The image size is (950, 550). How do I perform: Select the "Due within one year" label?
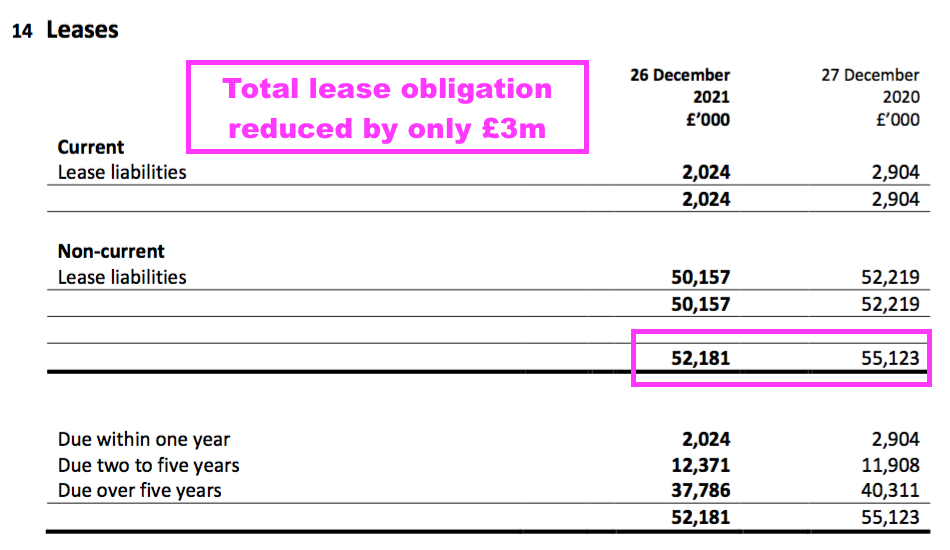pyautogui.click(x=144, y=439)
